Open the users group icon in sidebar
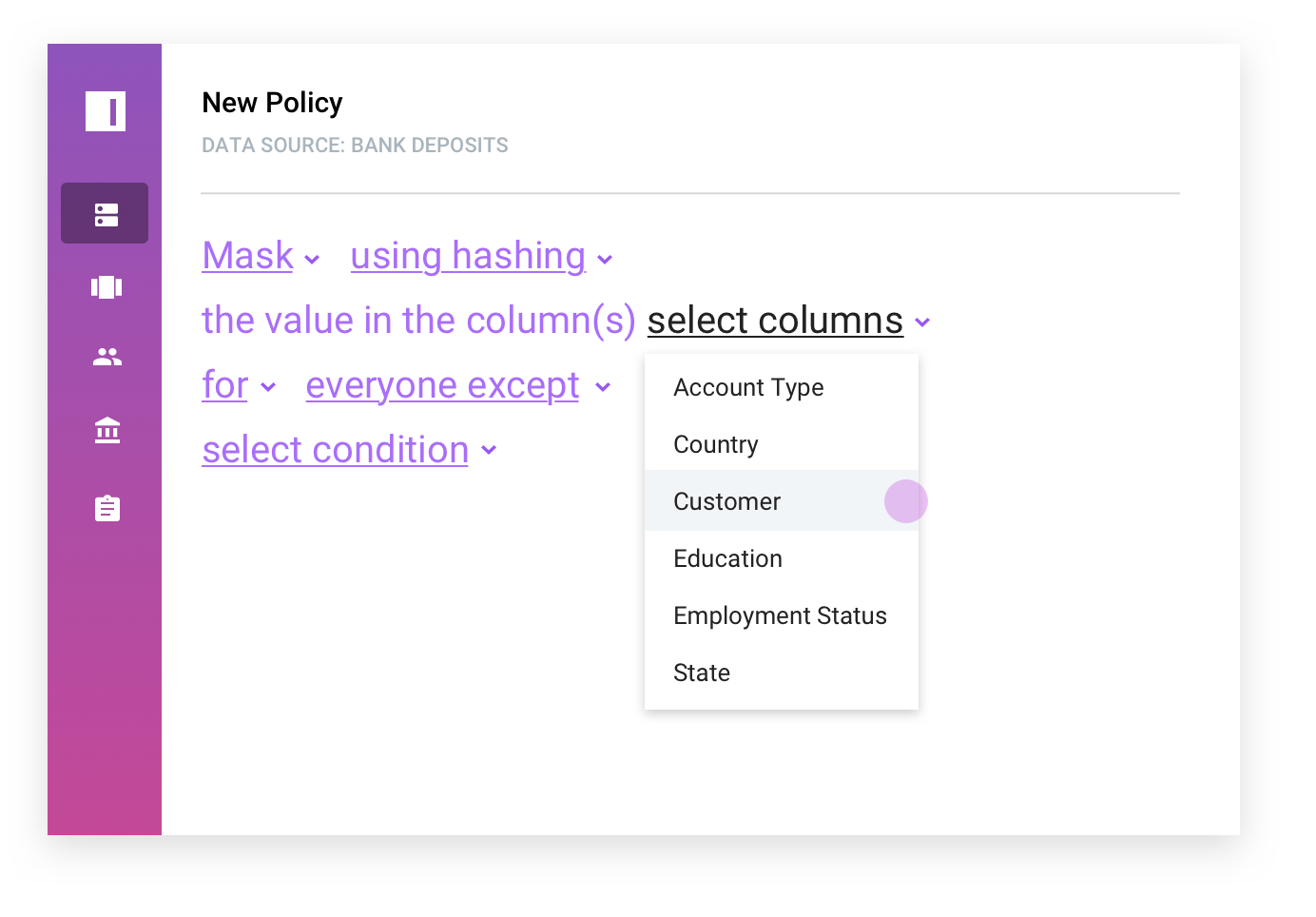 click(x=107, y=357)
